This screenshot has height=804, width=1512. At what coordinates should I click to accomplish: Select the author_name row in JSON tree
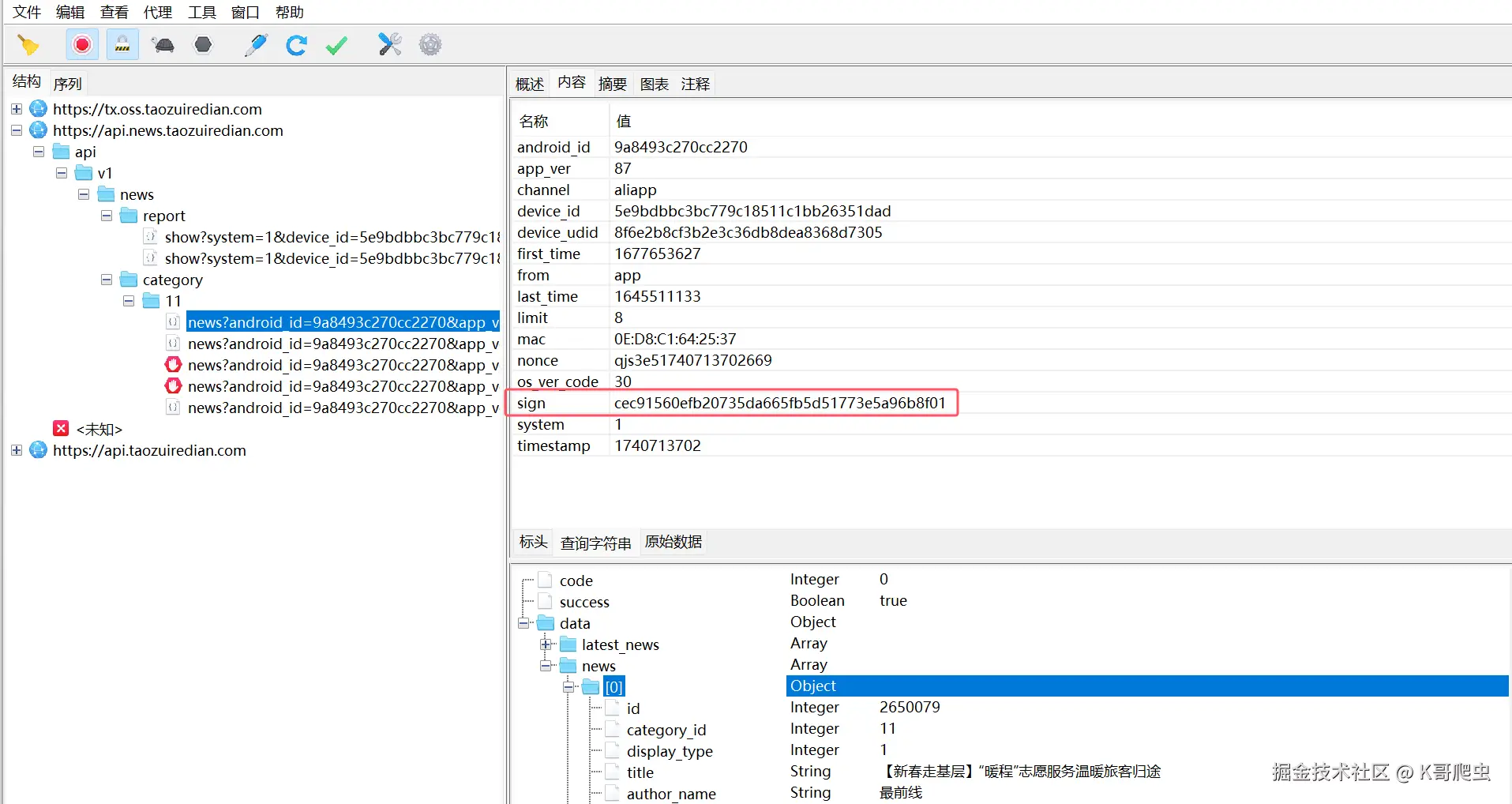pos(671,794)
